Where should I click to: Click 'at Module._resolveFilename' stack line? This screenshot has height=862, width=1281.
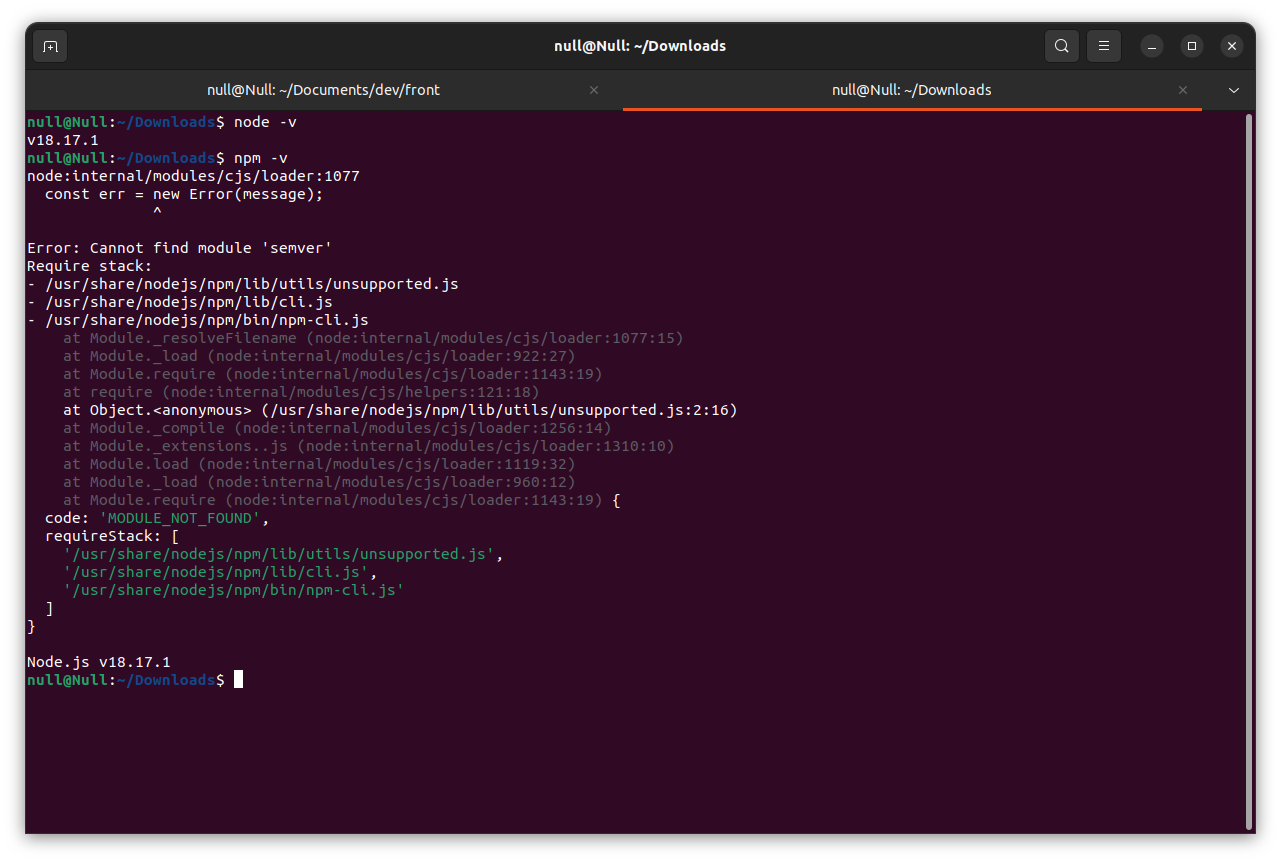tap(373, 338)
